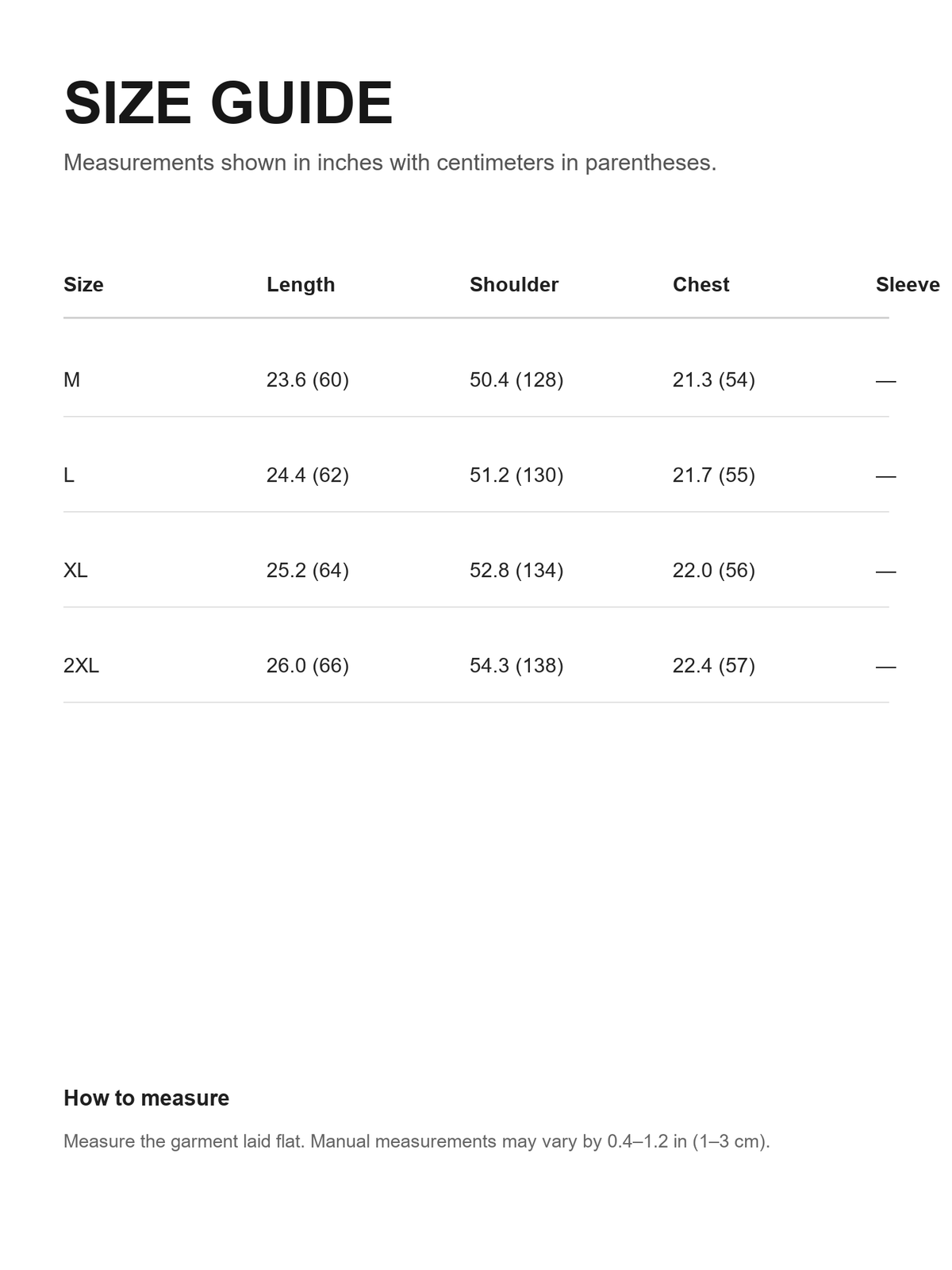Select the Shoulder column header
Viewport: 952px width, 1270px height.
click(x=514, y=284)
